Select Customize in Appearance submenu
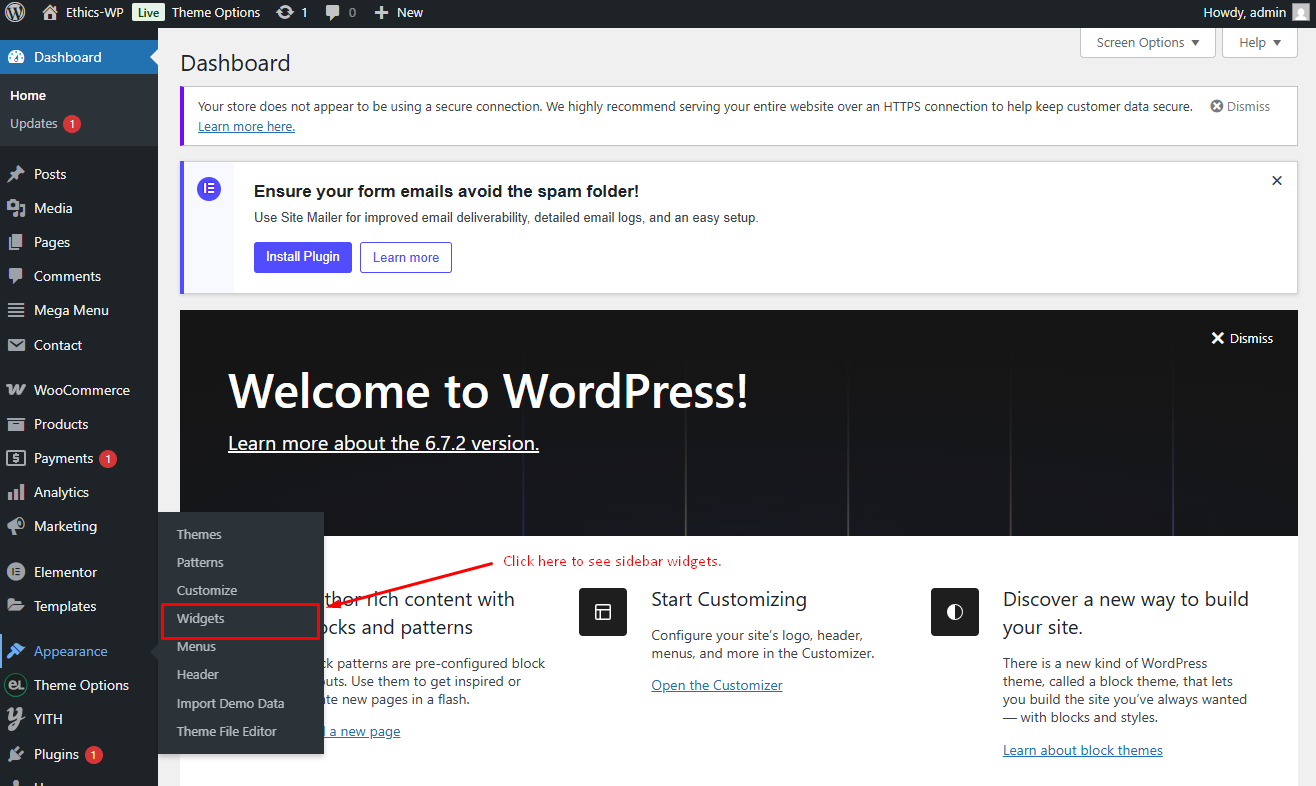The width and height of the screenshot is (1316, 786). tap(207, 590)
